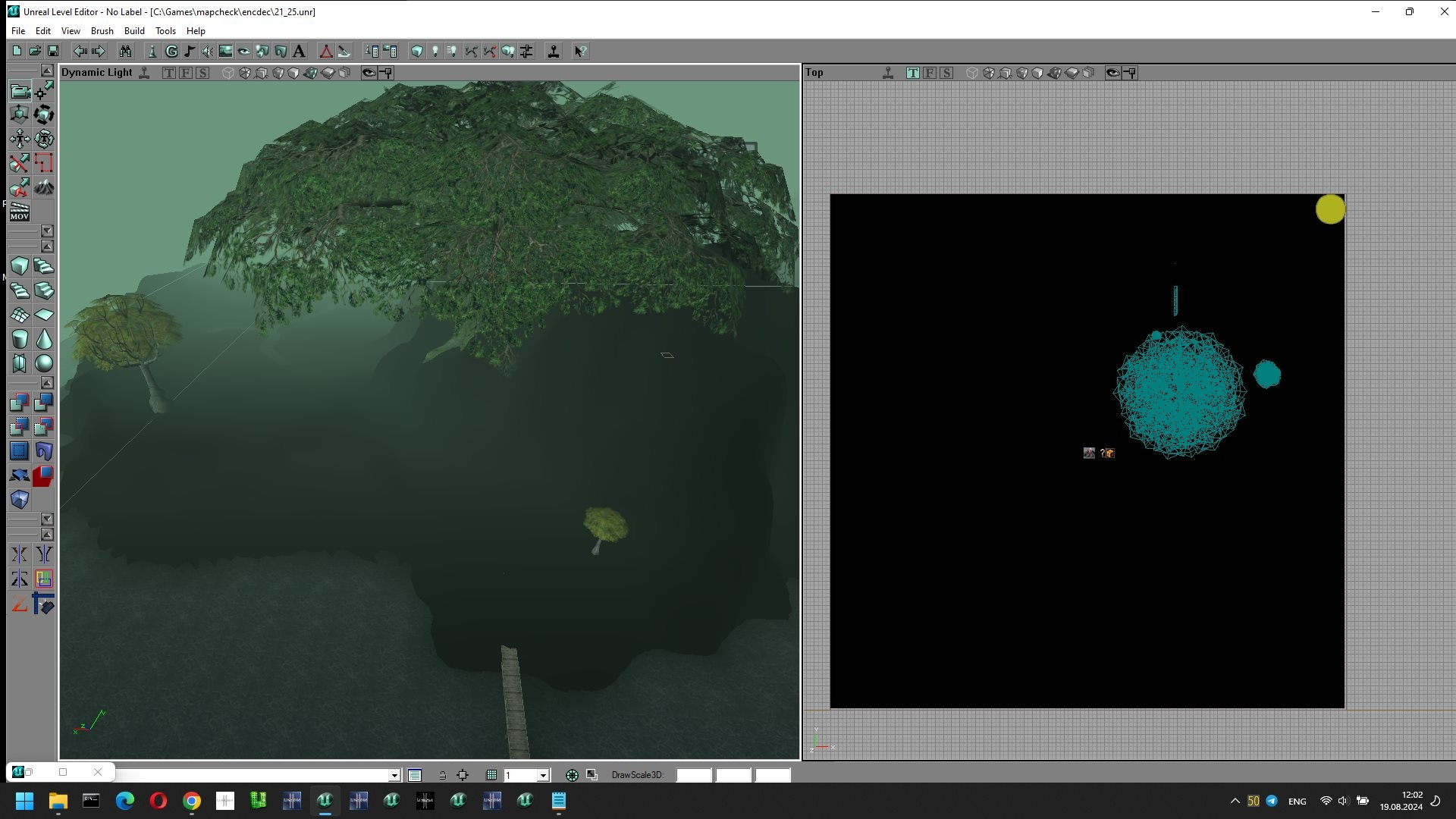Open the Tools menu
The width and height of the screenshot is (1456, 819).
pyautogui.click(x=165, y=31)
